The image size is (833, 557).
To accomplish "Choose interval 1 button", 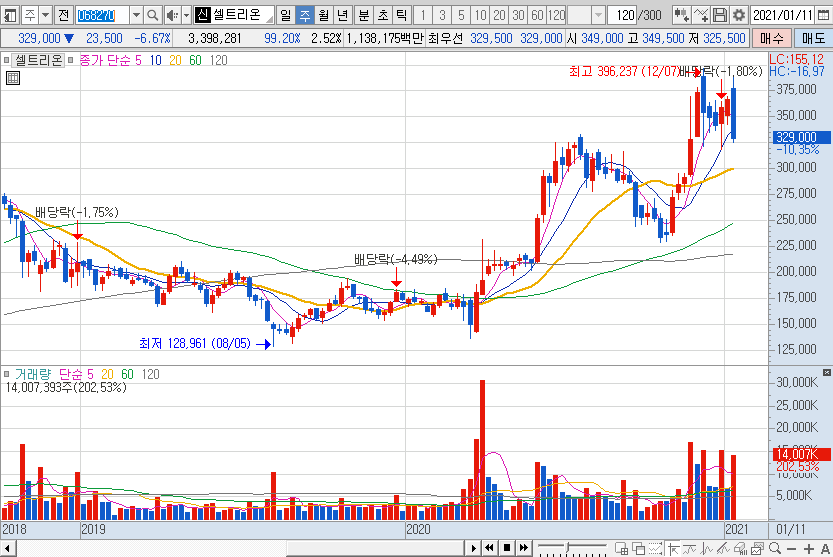I will [423, 15].
